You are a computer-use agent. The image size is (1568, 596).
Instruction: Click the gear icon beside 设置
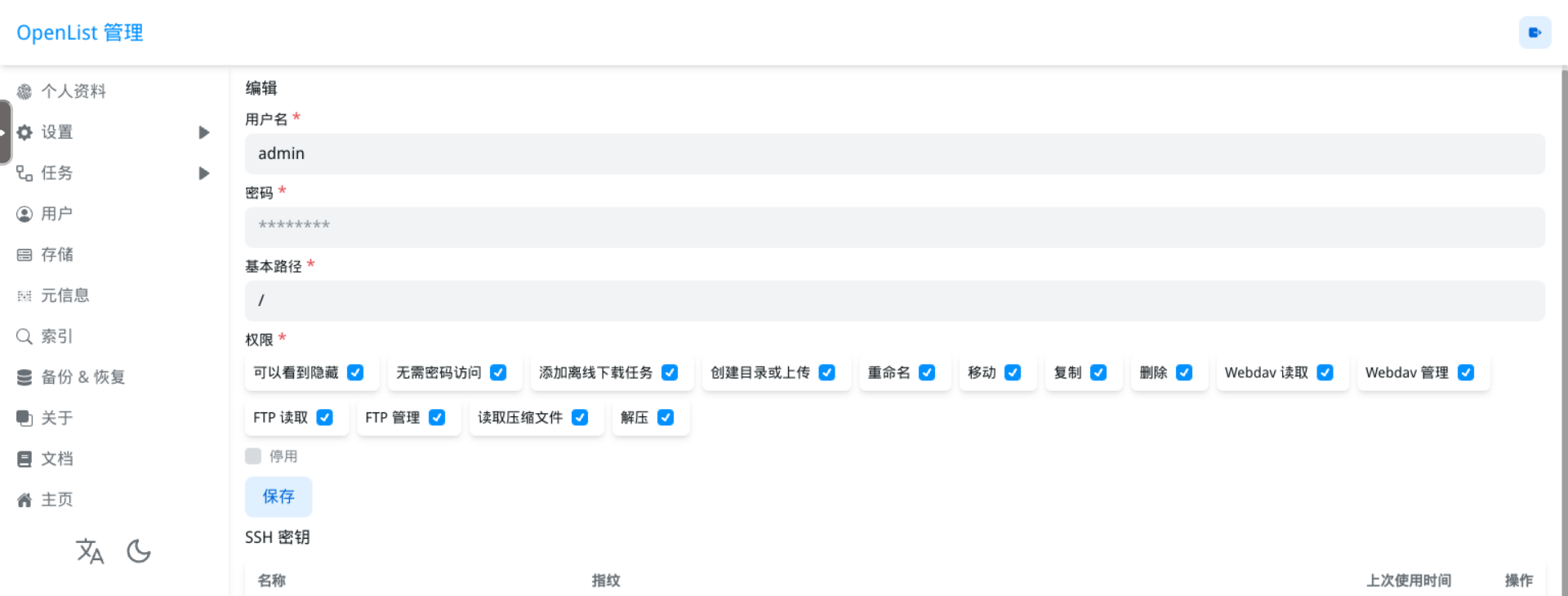(24, 132)
